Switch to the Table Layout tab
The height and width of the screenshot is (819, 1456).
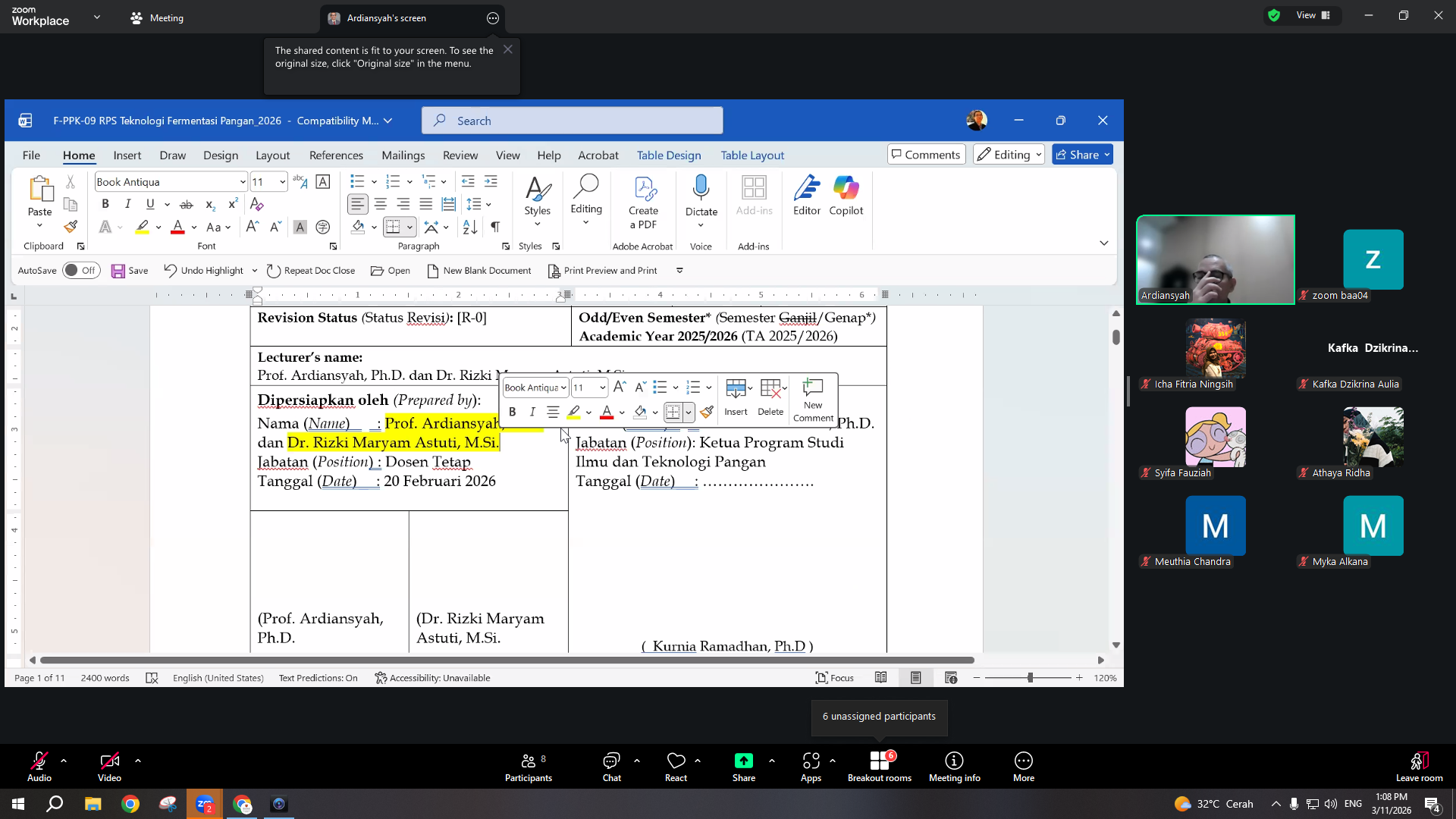click(x=752, y=155)
